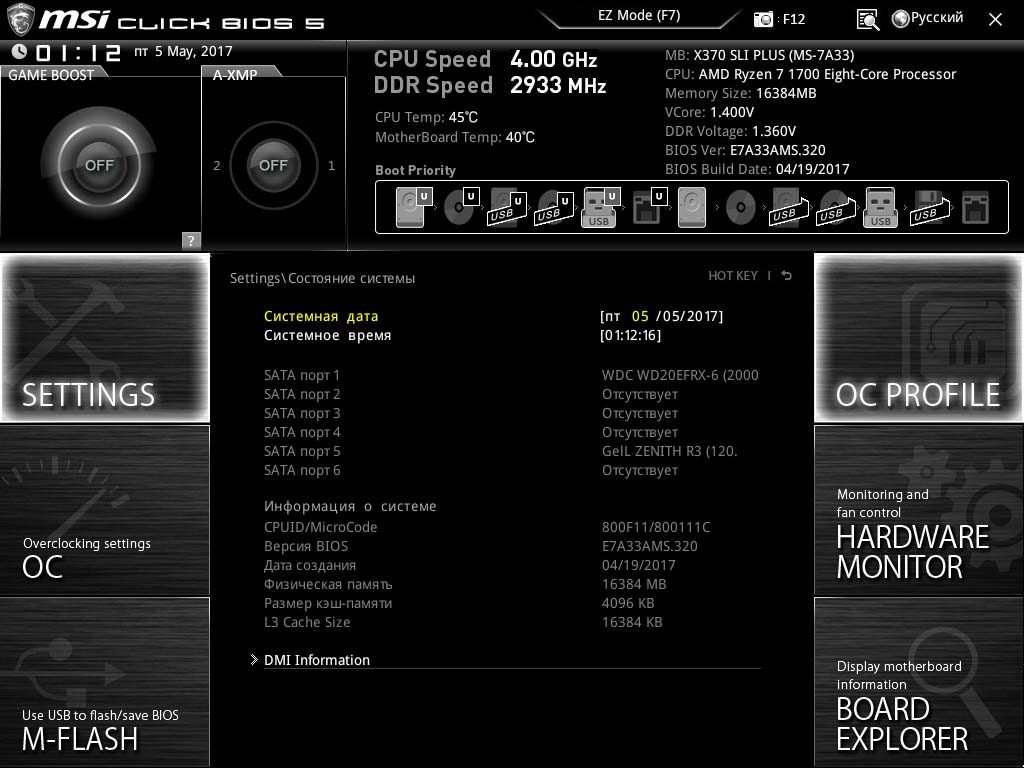The image size is (1024, 768).
Task: Click the HOT KEY button
Action: [x=733, y=276]
